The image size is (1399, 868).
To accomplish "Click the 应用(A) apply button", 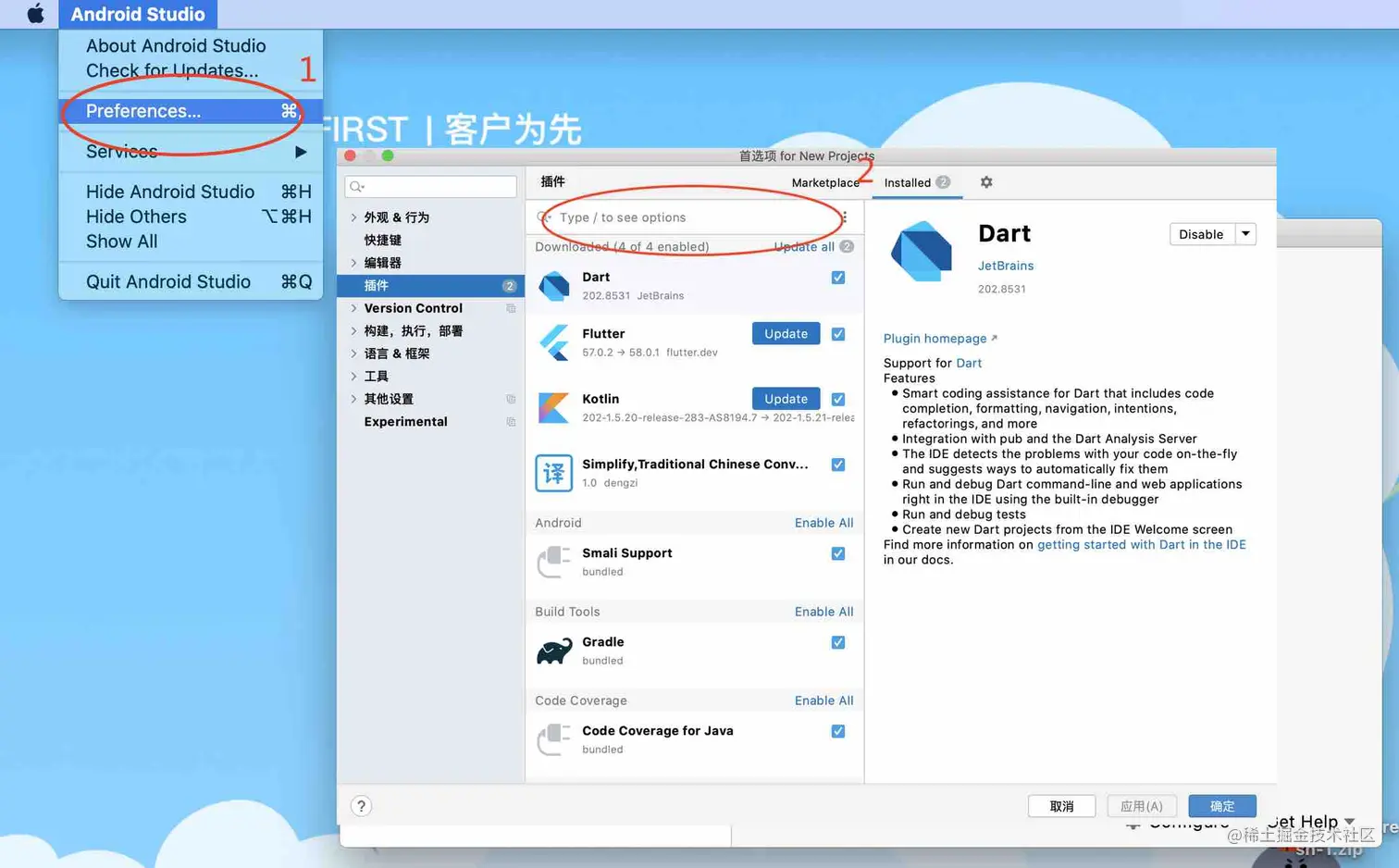I will (x=1142, y=806).
